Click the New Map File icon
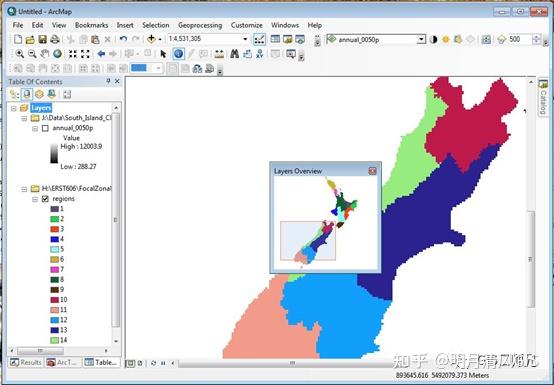The width and height of the screenshot is (554, 385). coord(18,39)
